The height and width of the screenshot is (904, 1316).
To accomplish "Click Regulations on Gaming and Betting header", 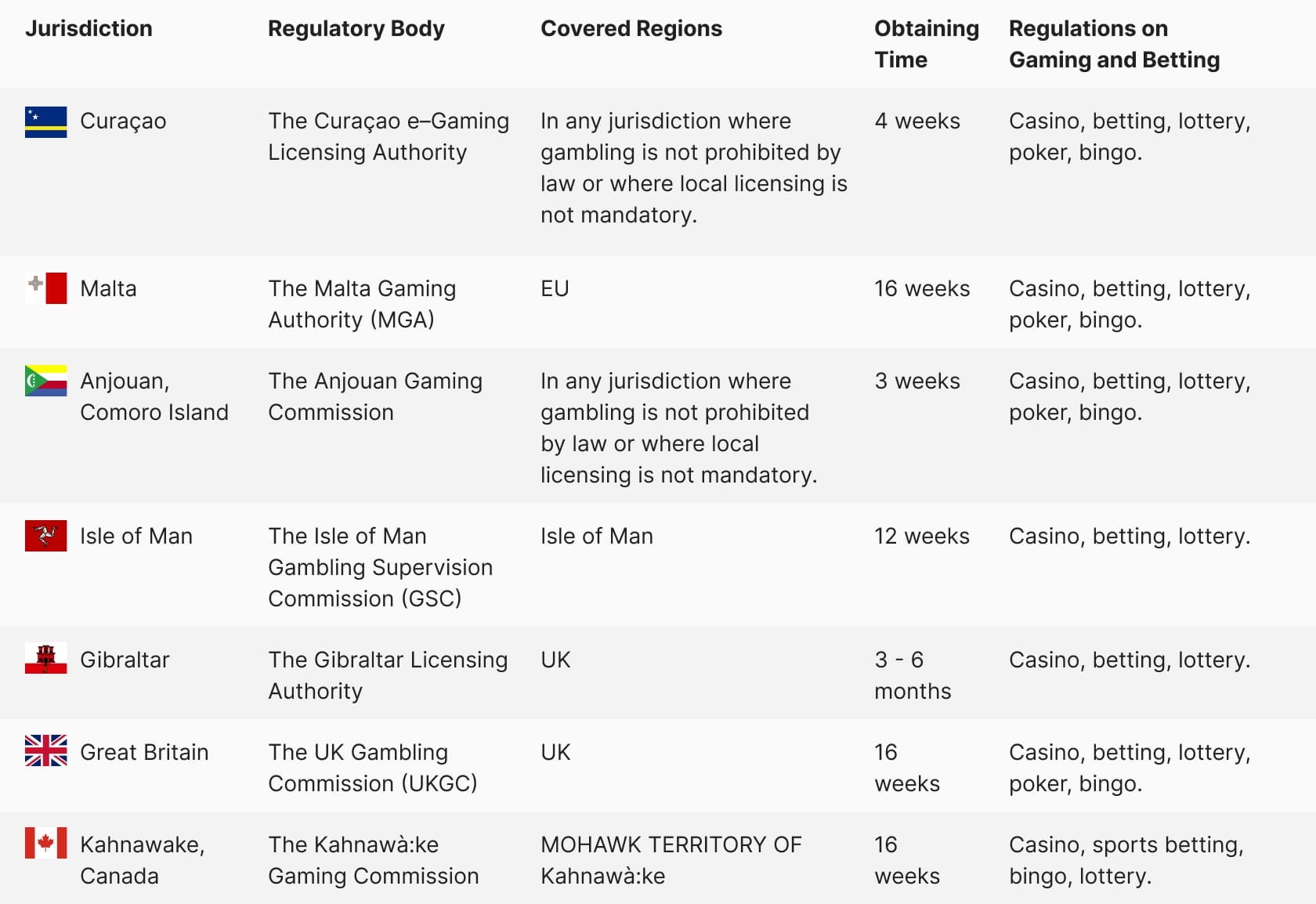I will point(1115,44).
